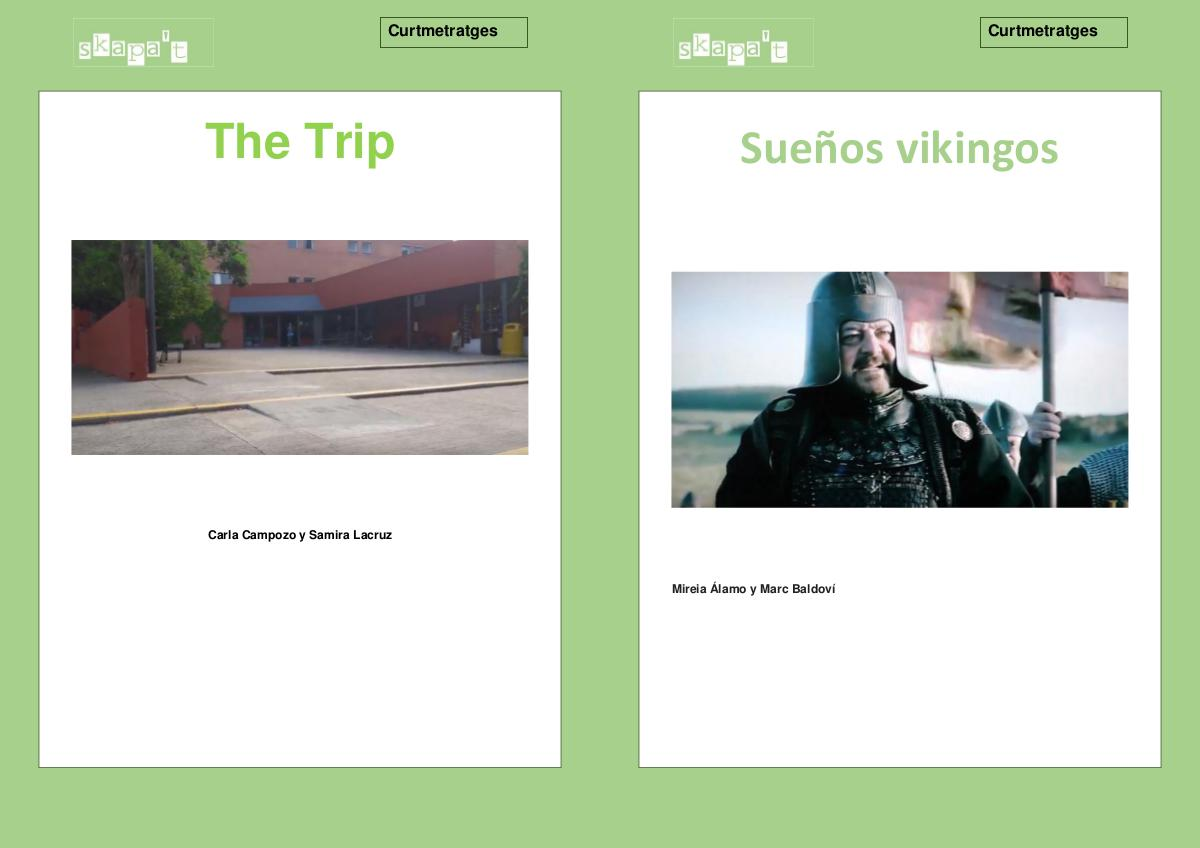Screen dimensions: 1200x848
Task: Select the left Curtmetratges label box
Action: [x=453, y=32]
